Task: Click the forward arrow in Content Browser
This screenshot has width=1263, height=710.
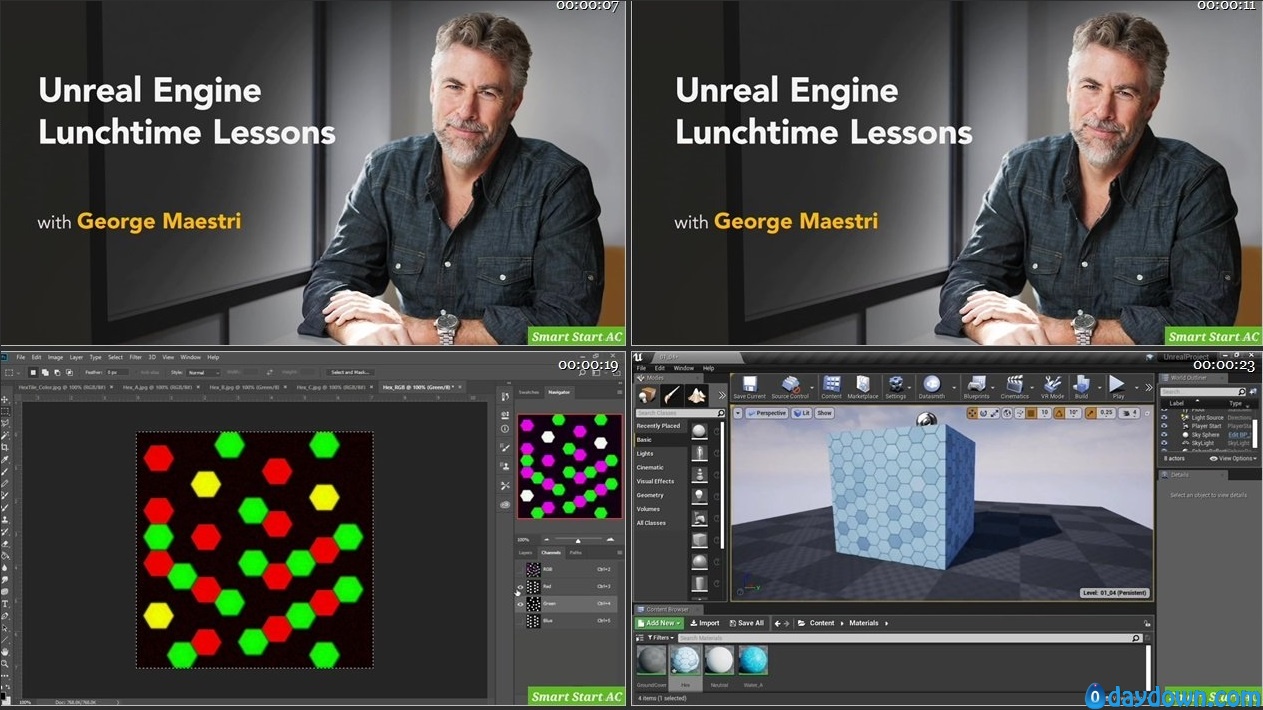Action: click(789, 623)
